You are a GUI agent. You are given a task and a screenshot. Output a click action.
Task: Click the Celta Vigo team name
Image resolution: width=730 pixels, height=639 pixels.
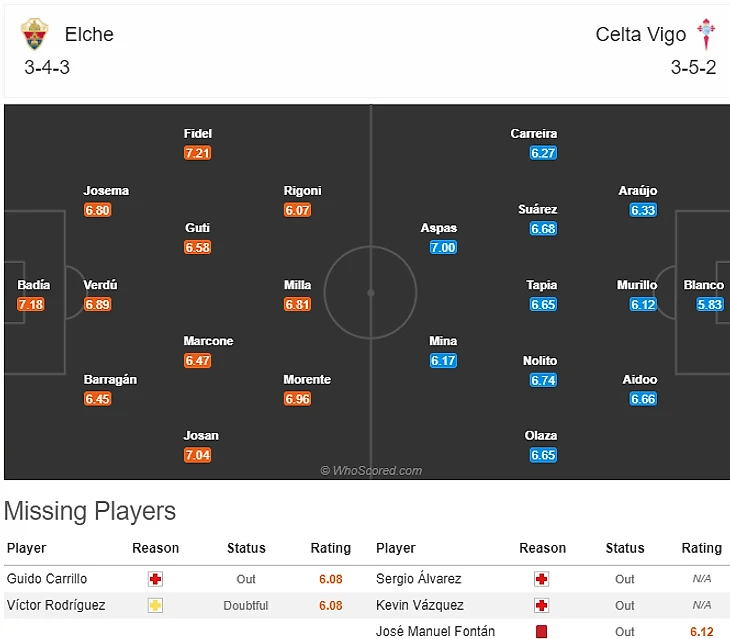click(640, 34)
